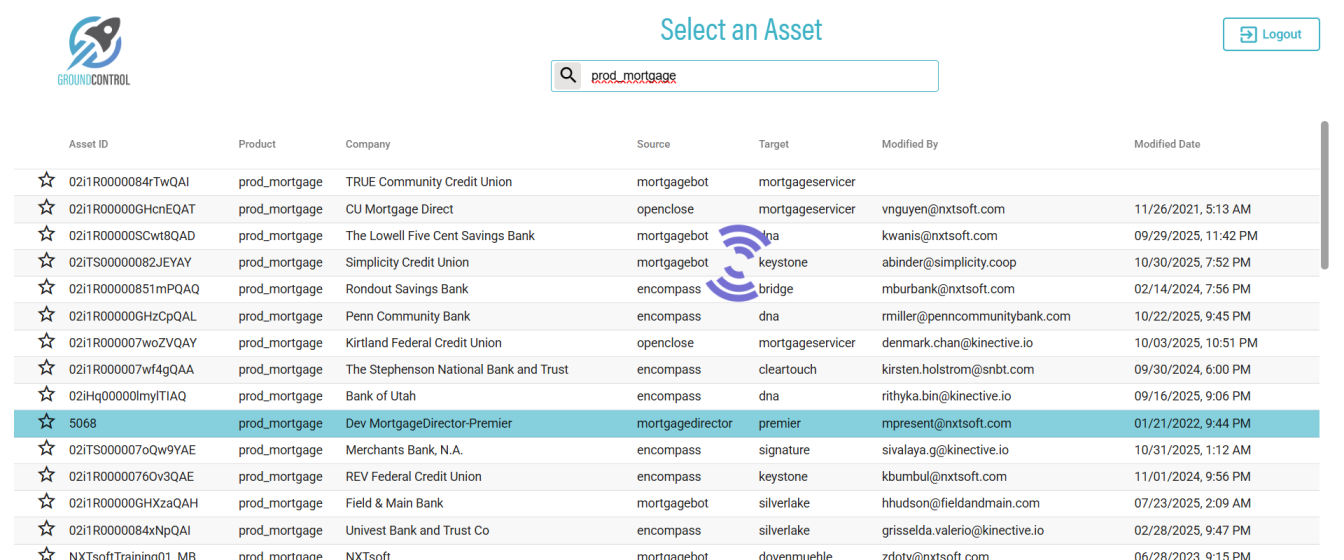The height and width of the screenshot is (560, 1344).
Task: Click vnguyen@nxtsoft.com in Modified By
Action: point(943,209)
